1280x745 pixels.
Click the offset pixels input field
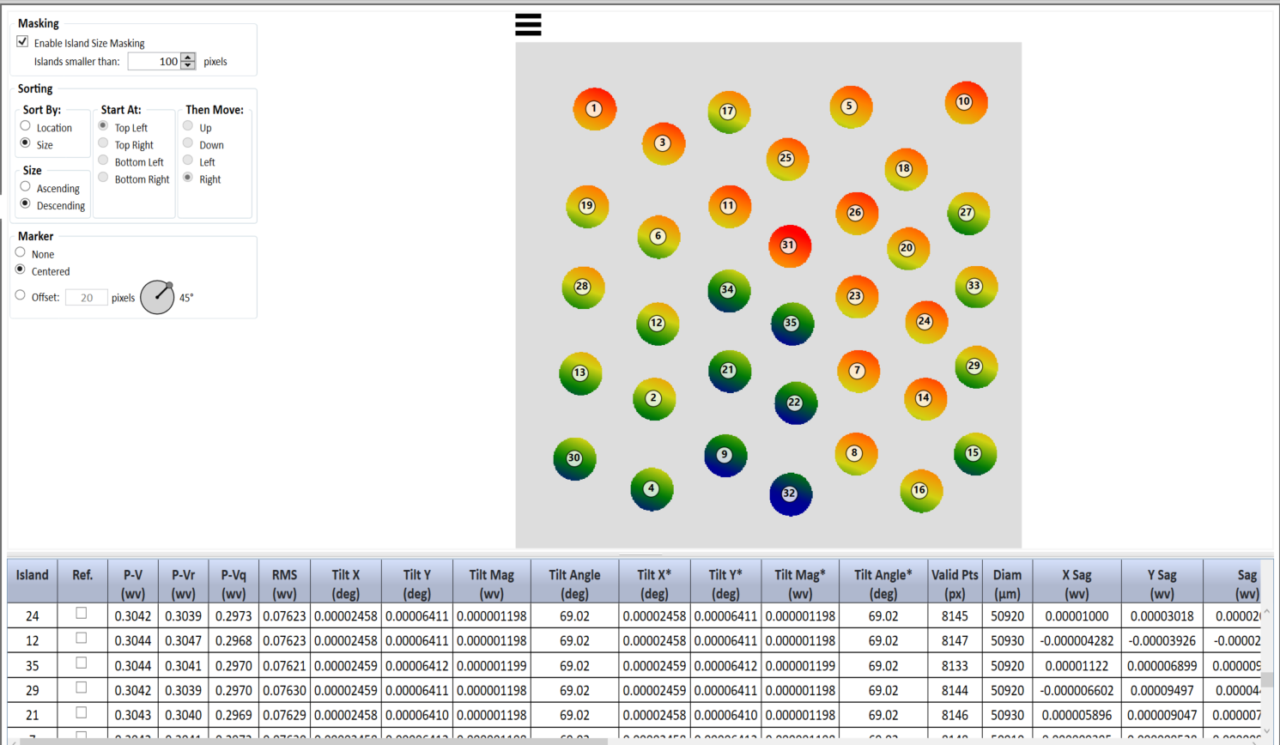[86, 297]
